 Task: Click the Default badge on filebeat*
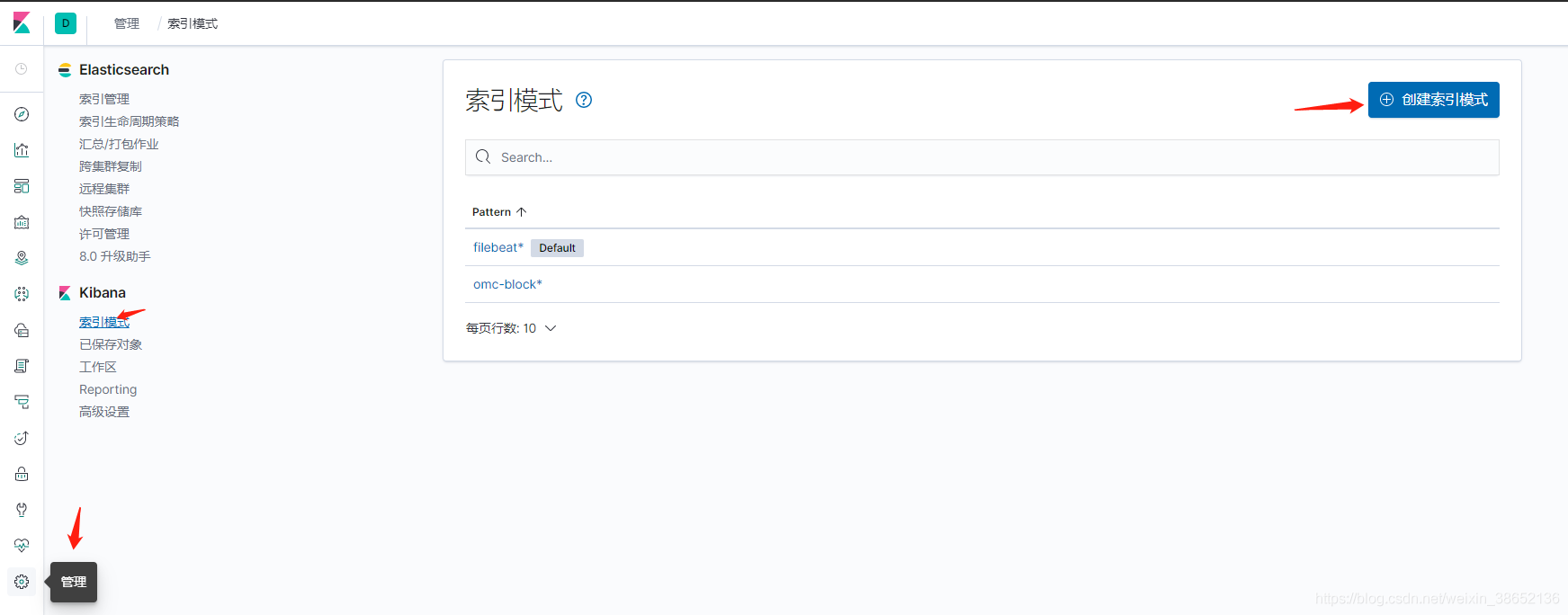(x=557, y=248)
